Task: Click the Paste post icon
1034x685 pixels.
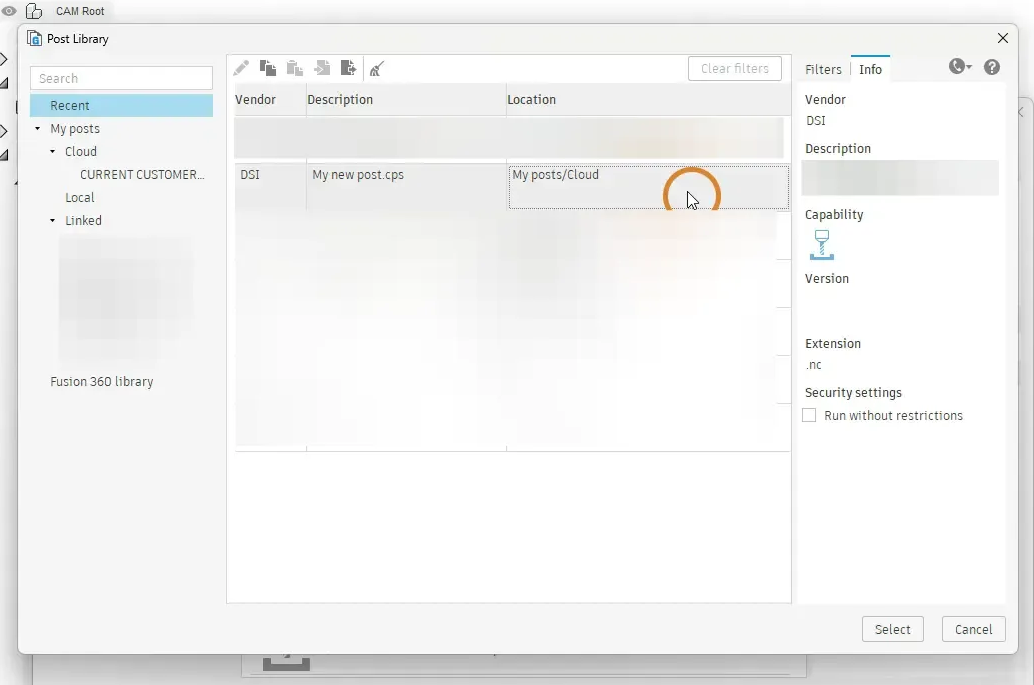Action: click(x=295, y=68)
